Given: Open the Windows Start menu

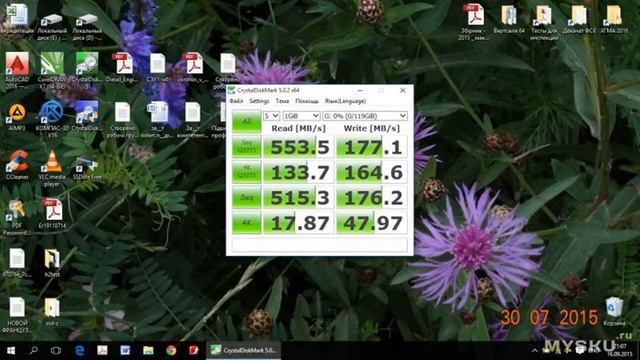Looking at the screenshot, I should 11,350.
